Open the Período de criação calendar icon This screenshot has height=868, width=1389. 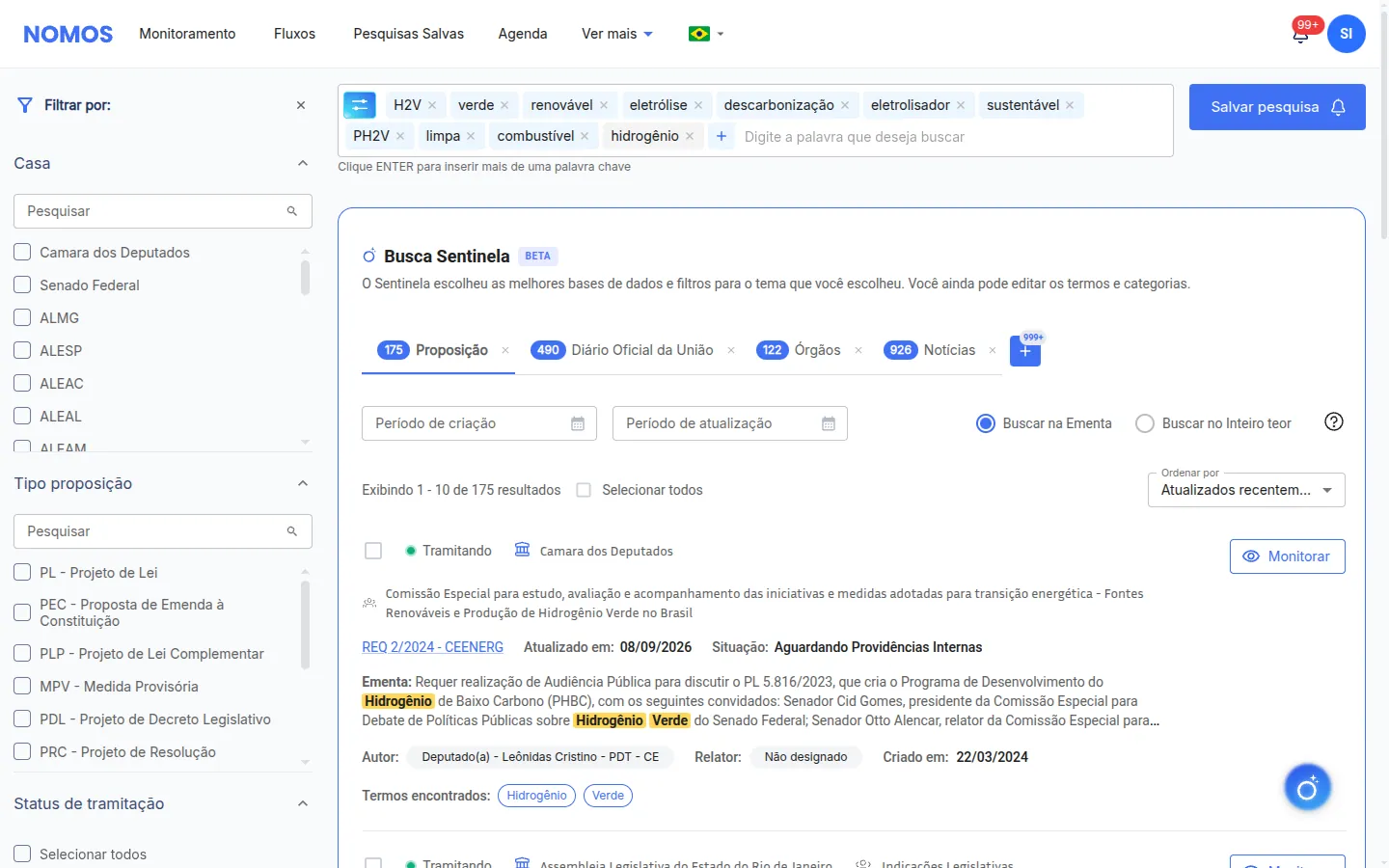click(578, 423)
